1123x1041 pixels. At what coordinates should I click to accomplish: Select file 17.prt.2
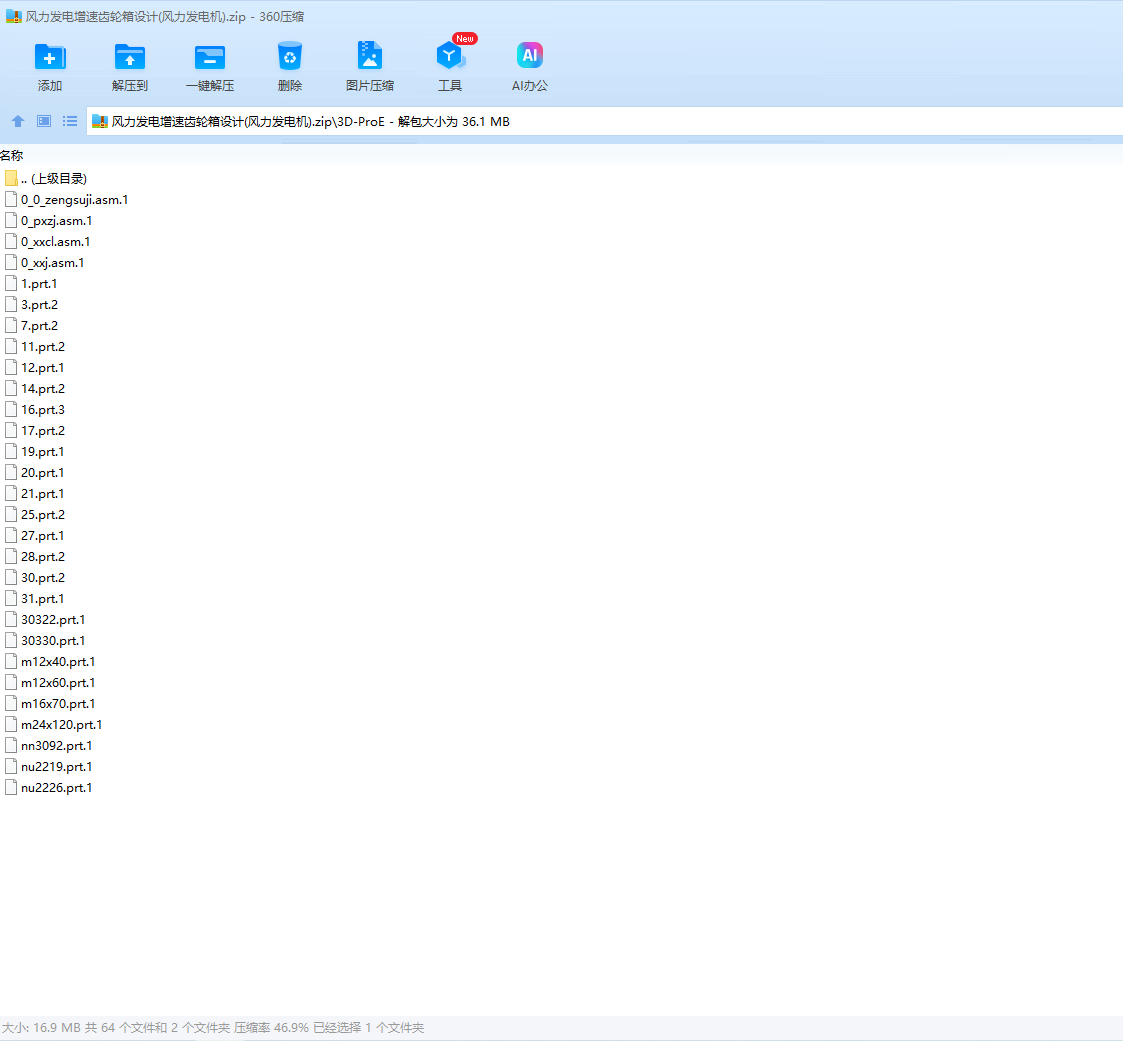click(43, 430)
